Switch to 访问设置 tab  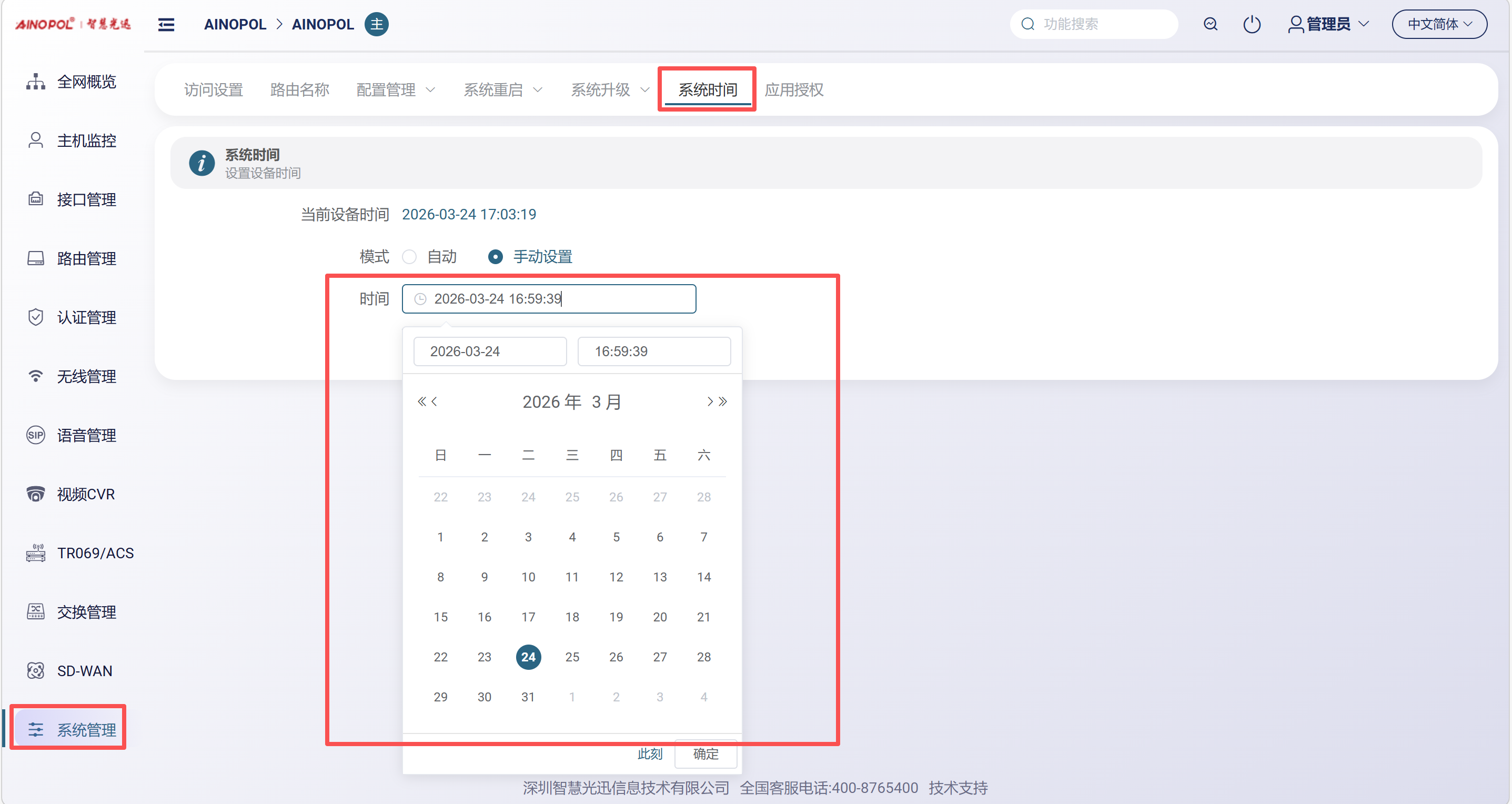214,90
